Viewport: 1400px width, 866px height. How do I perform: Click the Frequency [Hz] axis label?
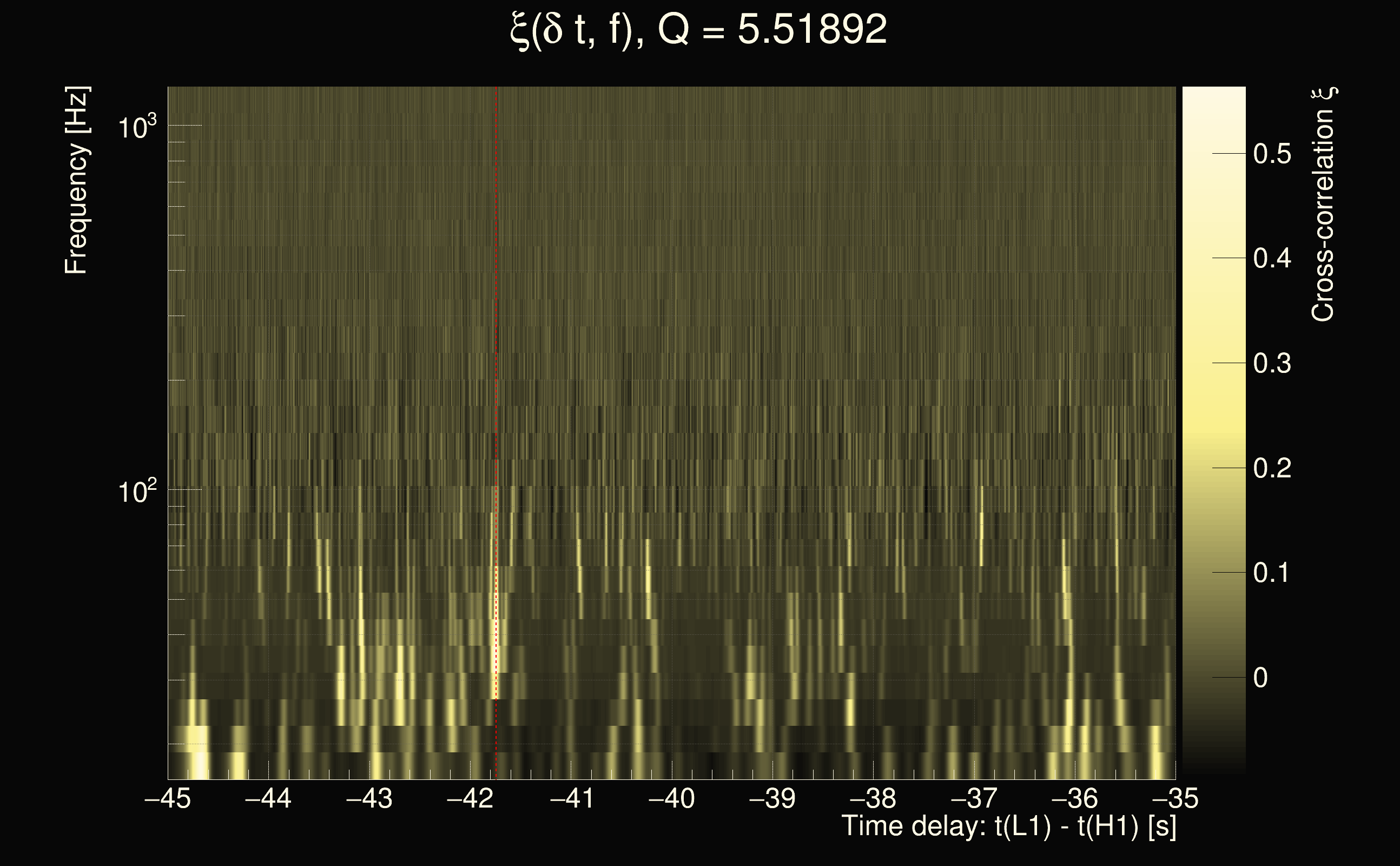pyautogui.click(x=76, y=180)
